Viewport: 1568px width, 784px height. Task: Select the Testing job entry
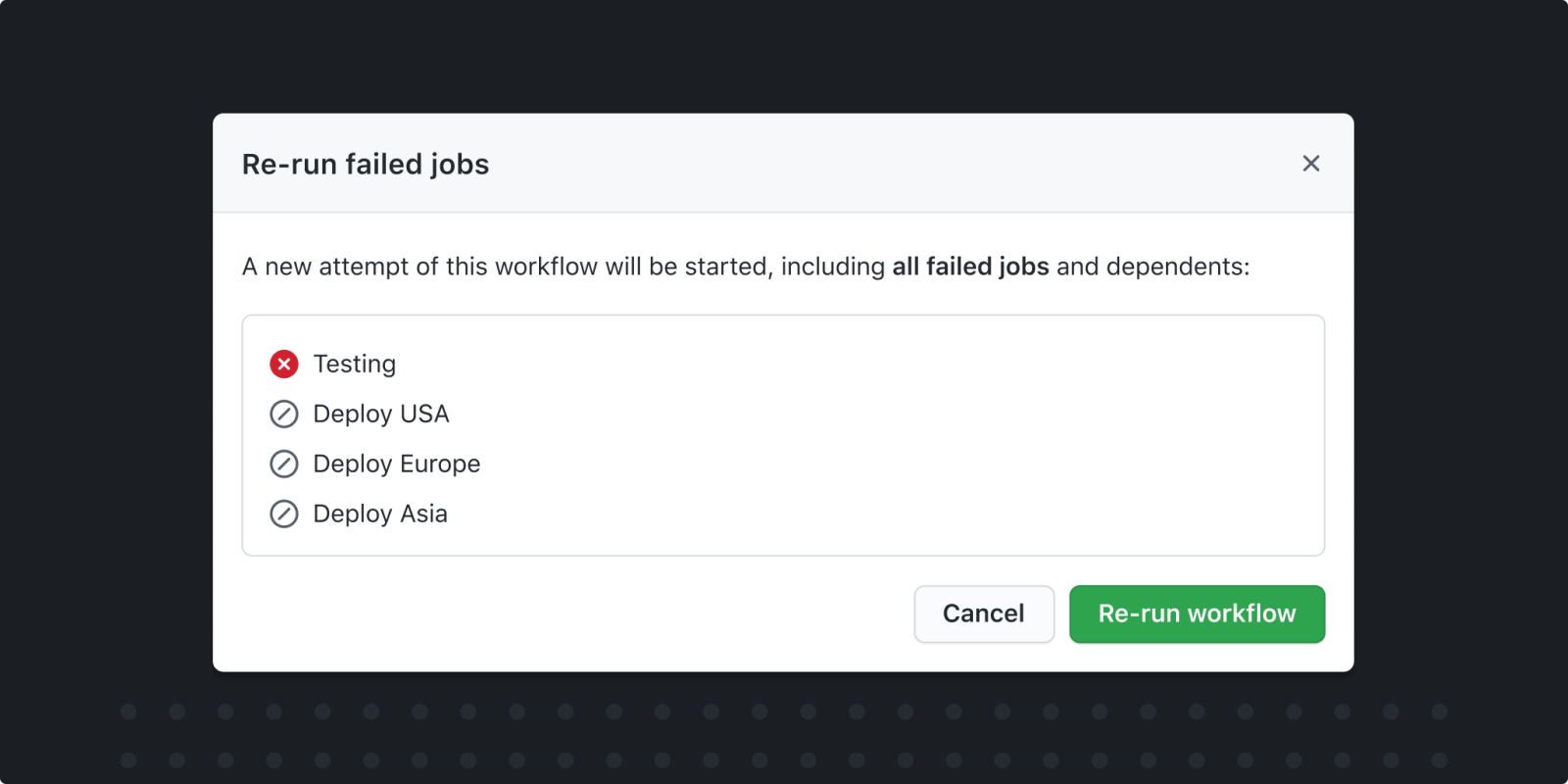click(354, 364)
